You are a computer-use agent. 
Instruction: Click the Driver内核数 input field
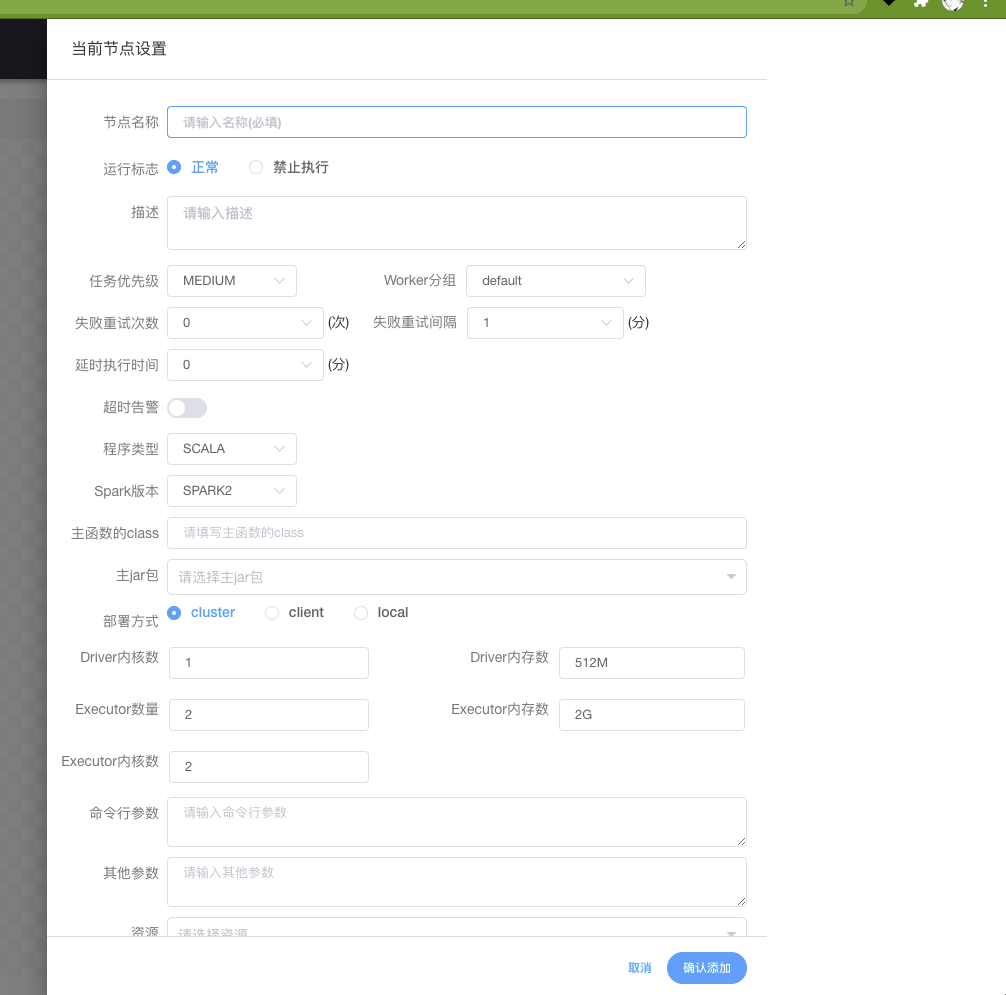pos(269,663)
